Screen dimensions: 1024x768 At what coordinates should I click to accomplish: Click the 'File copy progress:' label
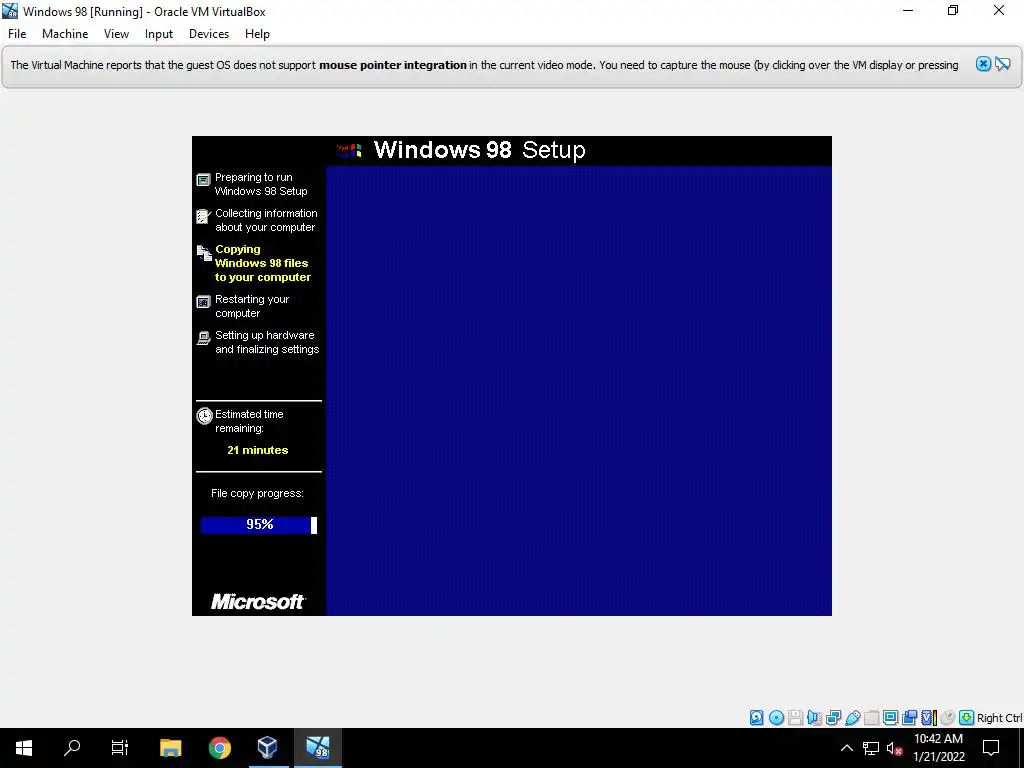click(x=257, y=493)
